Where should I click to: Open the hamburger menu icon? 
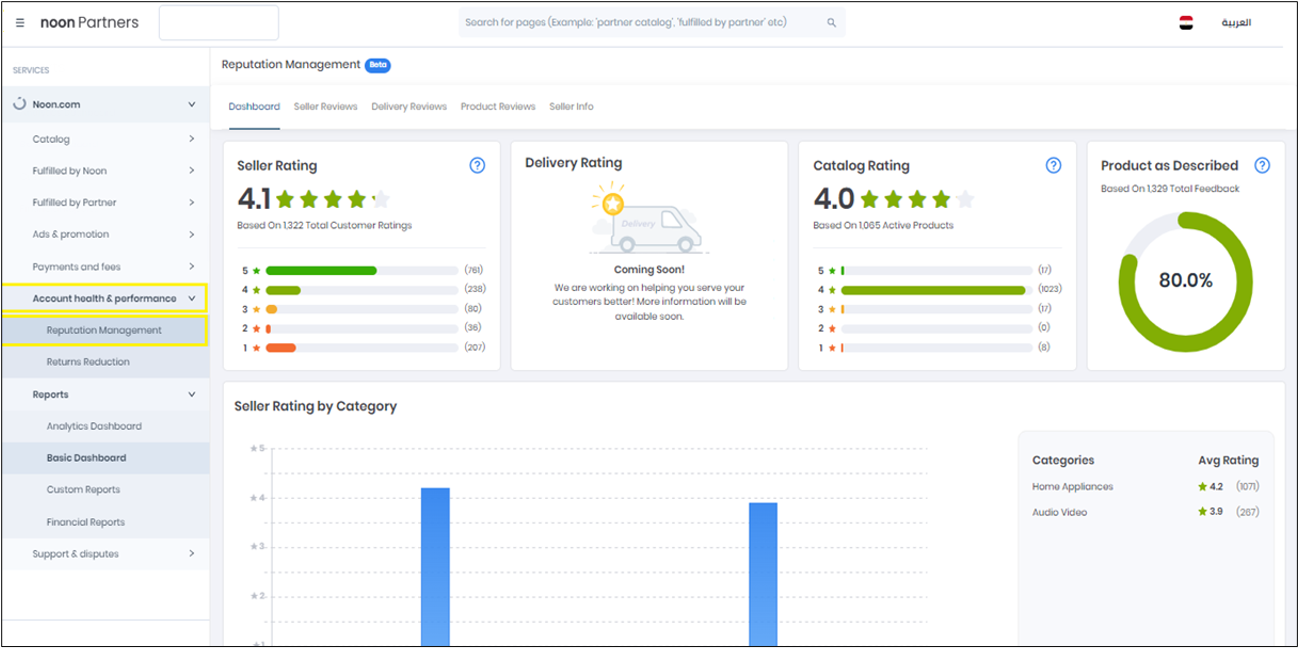click(x=20, y=23)
